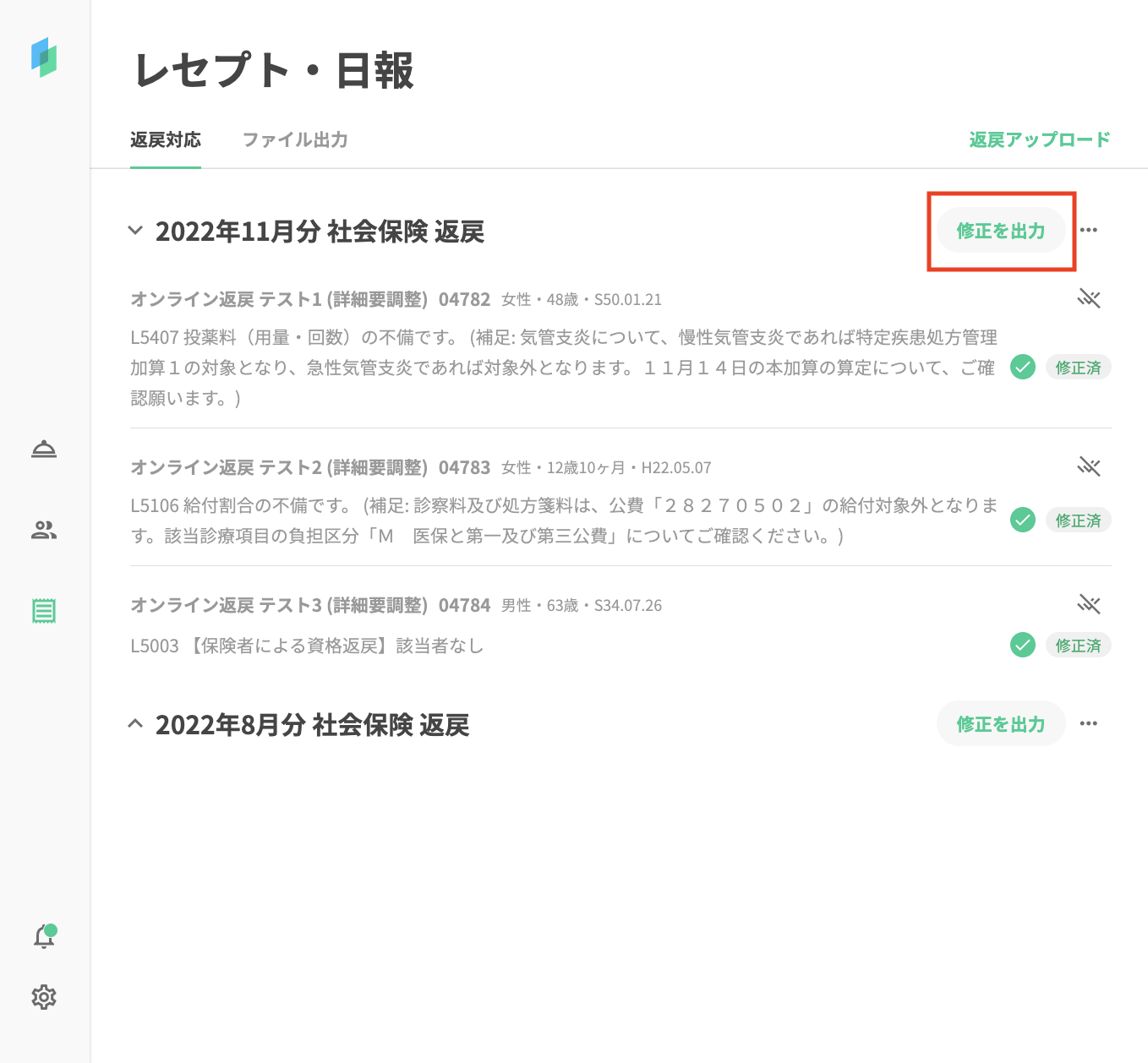Toggle the green check for テスト1 entry
The image size is (1148, 1063).
click(x=1023, y=368)
